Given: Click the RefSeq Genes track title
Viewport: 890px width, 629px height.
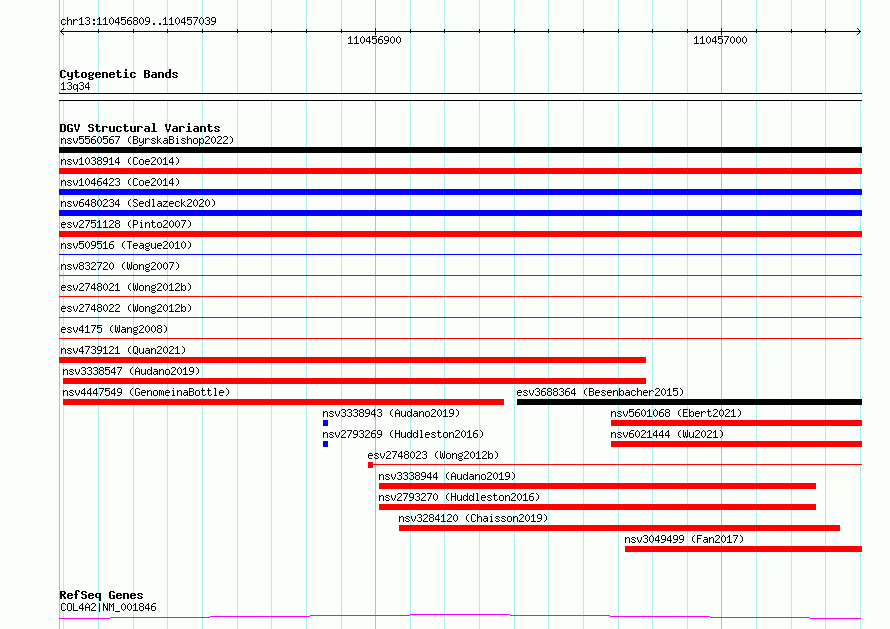Looking at the screenshot, I should point(101,595).
